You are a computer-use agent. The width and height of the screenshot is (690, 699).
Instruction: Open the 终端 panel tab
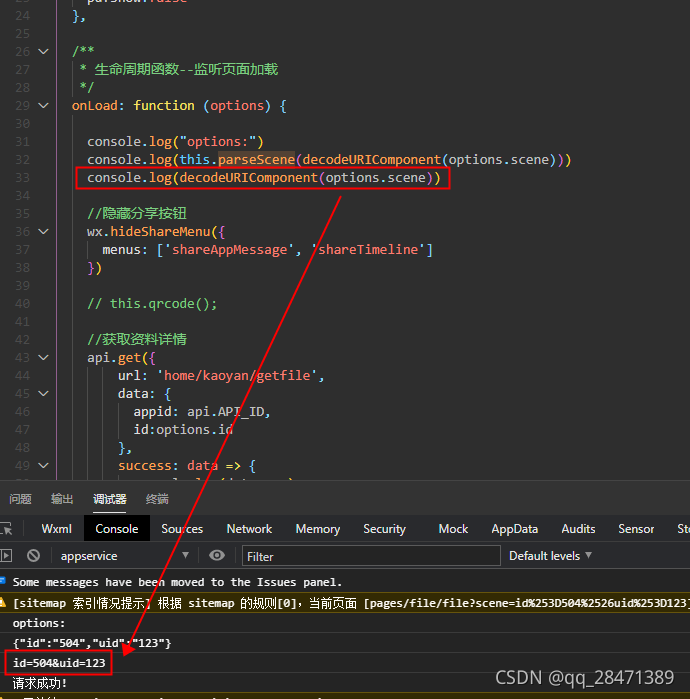(157, 499)
